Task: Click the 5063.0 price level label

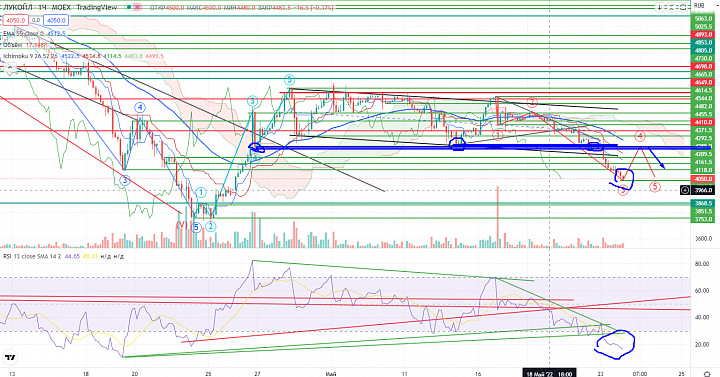Action: [703, 19]
